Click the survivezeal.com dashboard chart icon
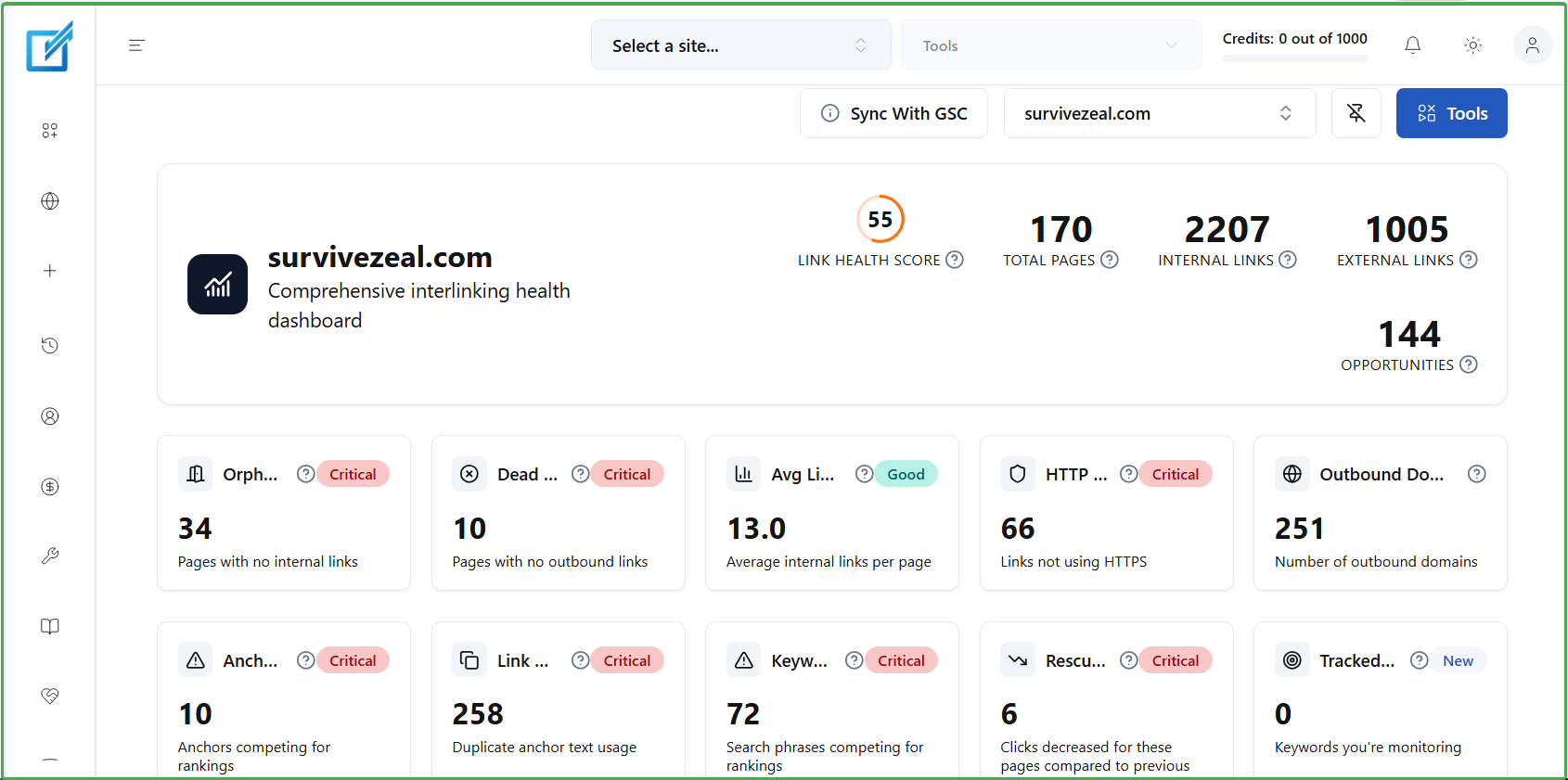 (x=217, y=285)
